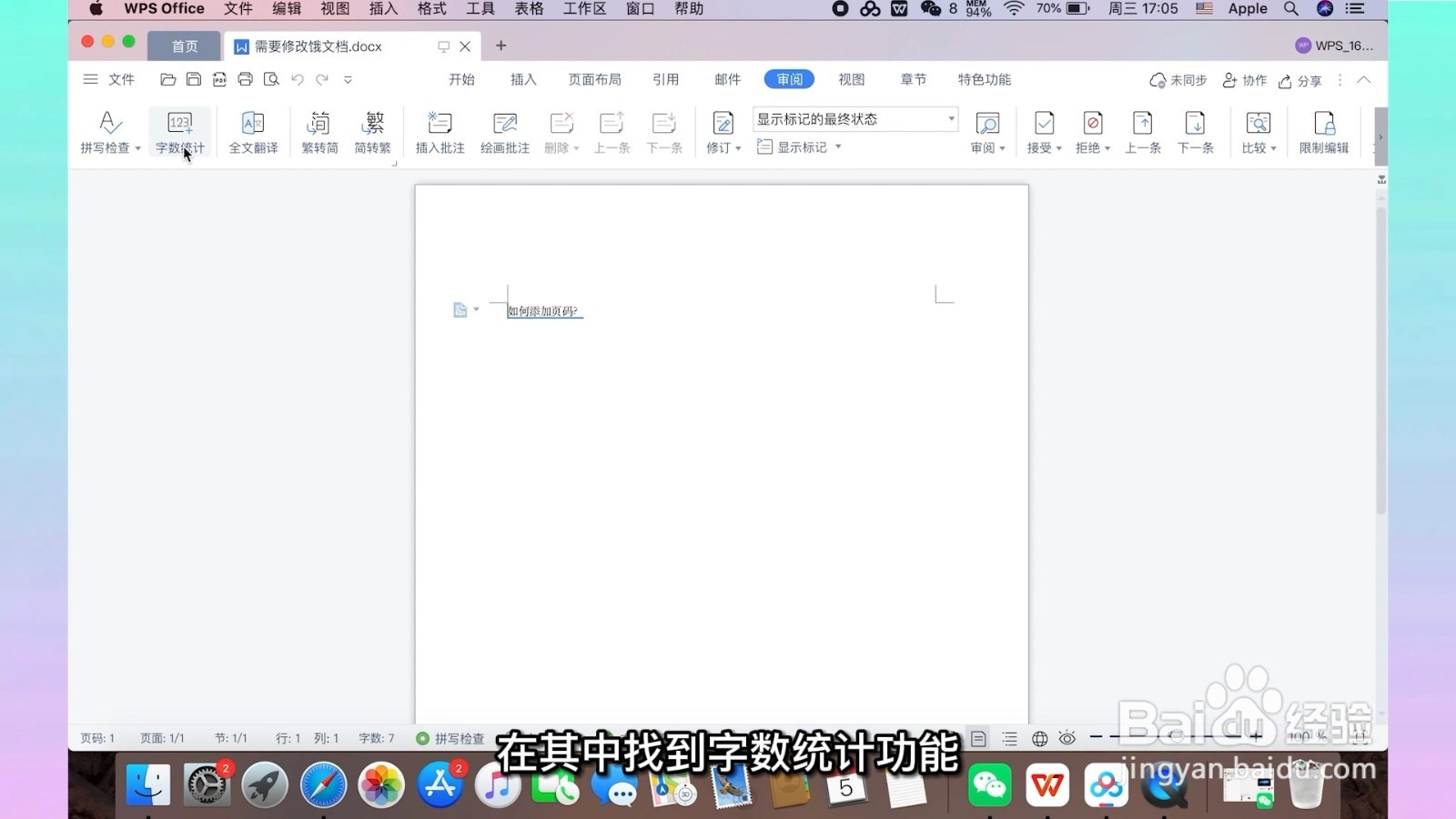The height and width of the screenshot is (819, 1456).
Task: Open the 显示标记的最终状态 markup dropdown
Action: pyautogui.click(x=950, y=118)
